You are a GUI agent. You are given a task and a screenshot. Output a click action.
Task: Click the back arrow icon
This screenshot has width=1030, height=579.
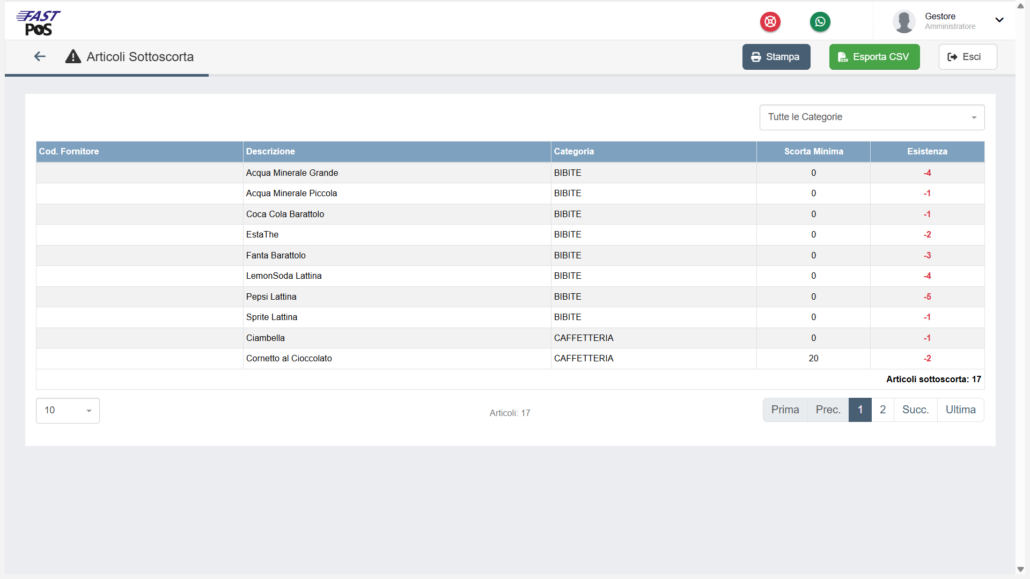click(x=39, y=57)
